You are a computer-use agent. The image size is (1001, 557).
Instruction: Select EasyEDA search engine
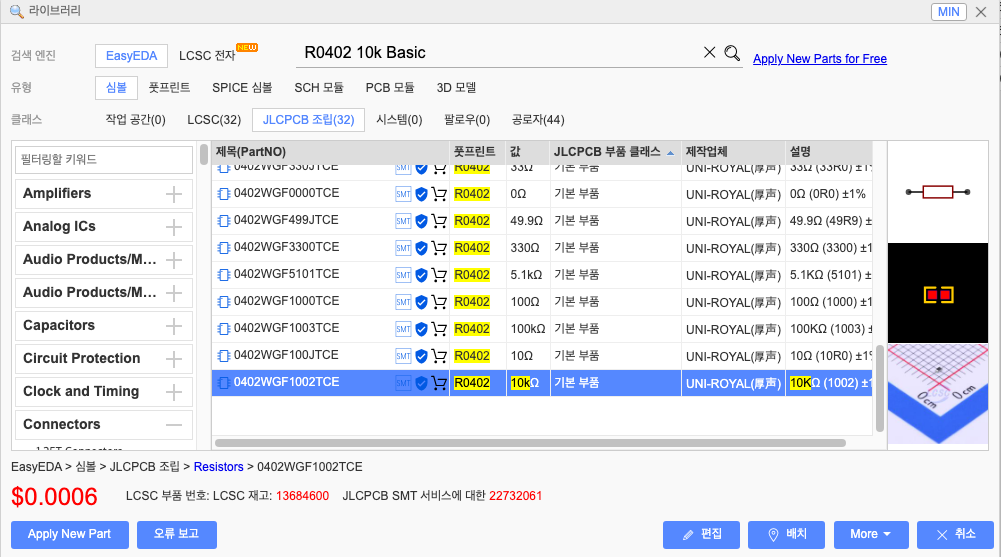point(132,56)
